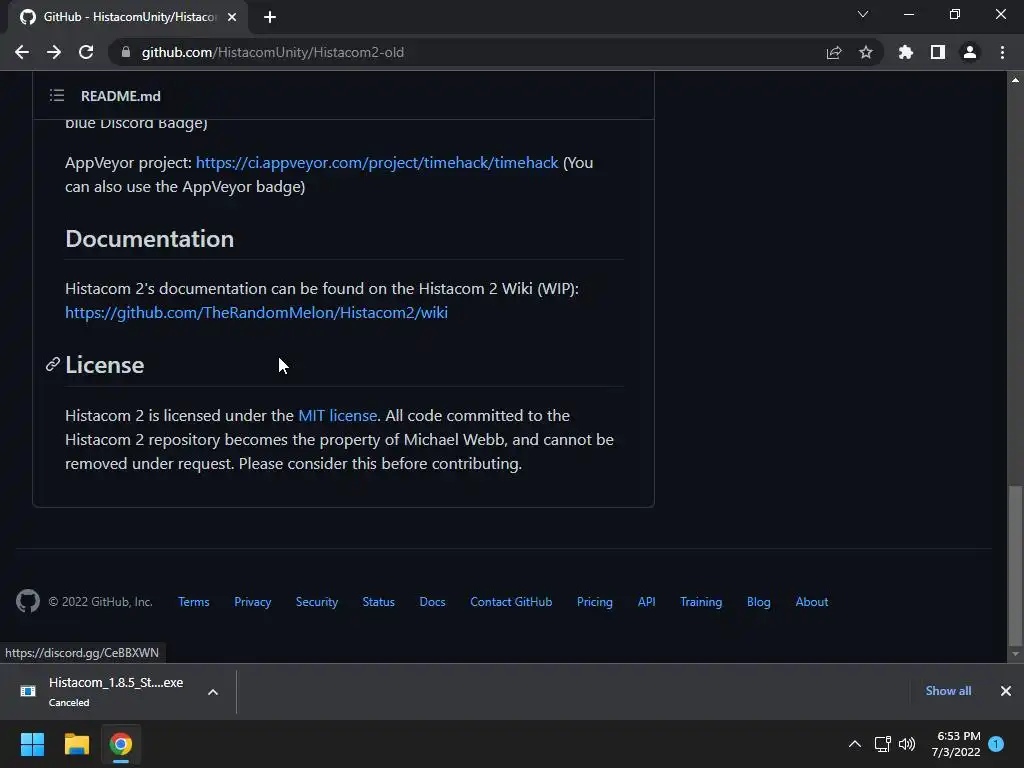Open Chrome from the taskbar
The image size is (1024, 768).
pos(121,744)
